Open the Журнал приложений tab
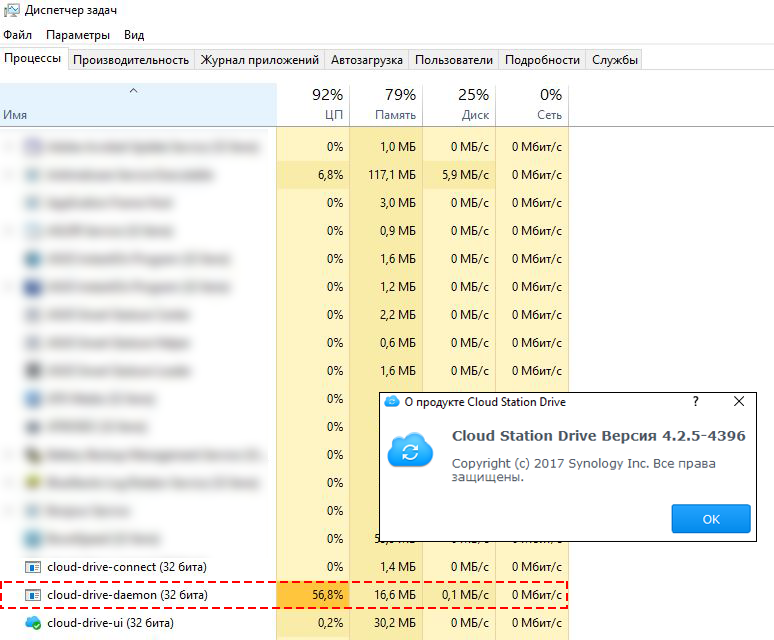 pos(260,60)
